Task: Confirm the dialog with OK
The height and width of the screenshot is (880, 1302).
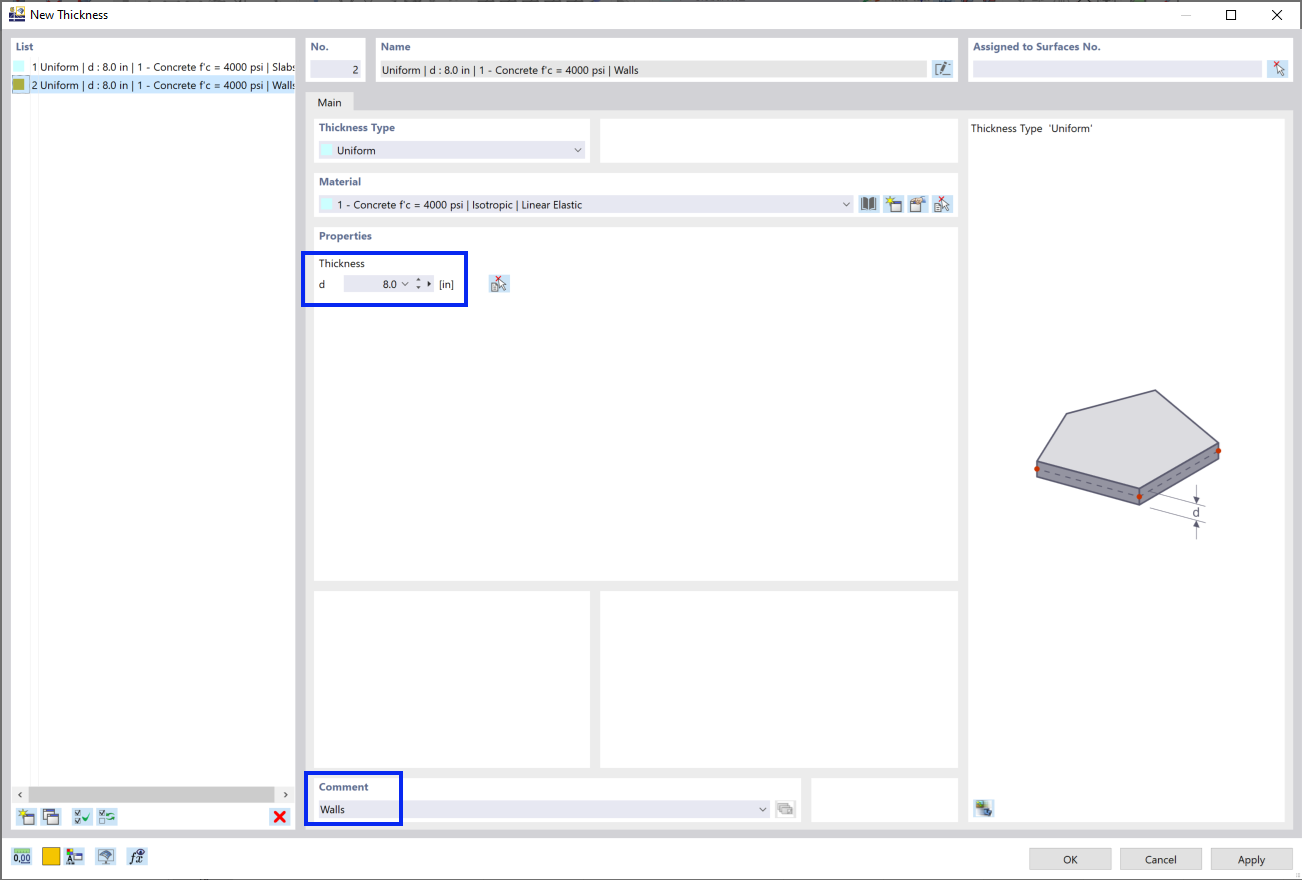Action: (x=1069, y=858)
